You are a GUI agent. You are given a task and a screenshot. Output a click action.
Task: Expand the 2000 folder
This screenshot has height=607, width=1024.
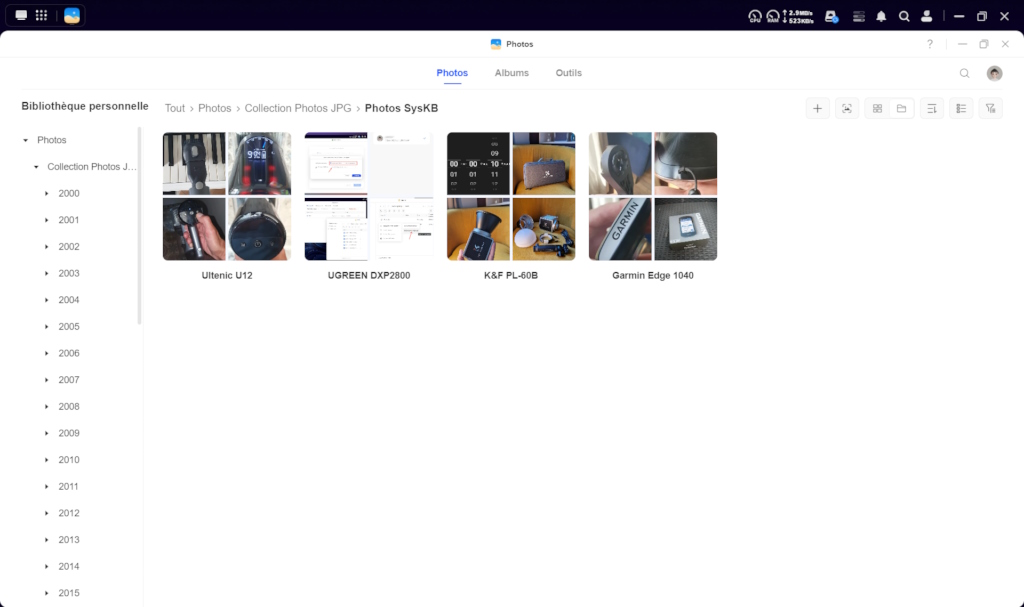[x=46, y=193]
